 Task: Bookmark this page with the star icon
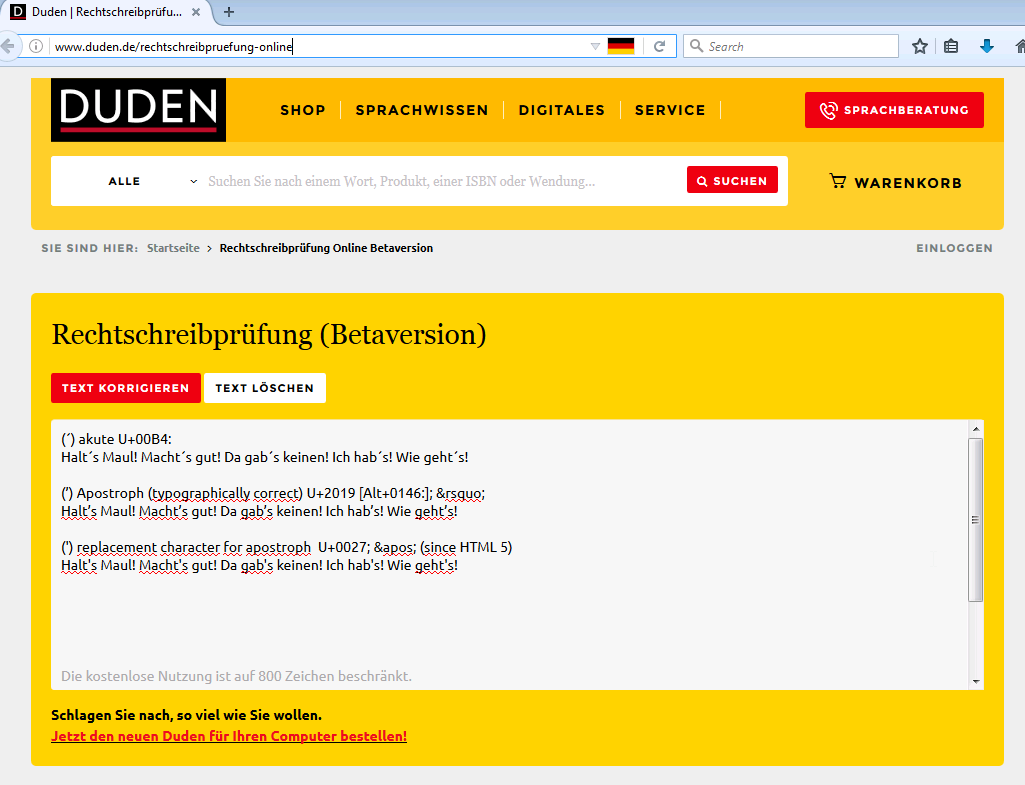click(x=920, y=46)
